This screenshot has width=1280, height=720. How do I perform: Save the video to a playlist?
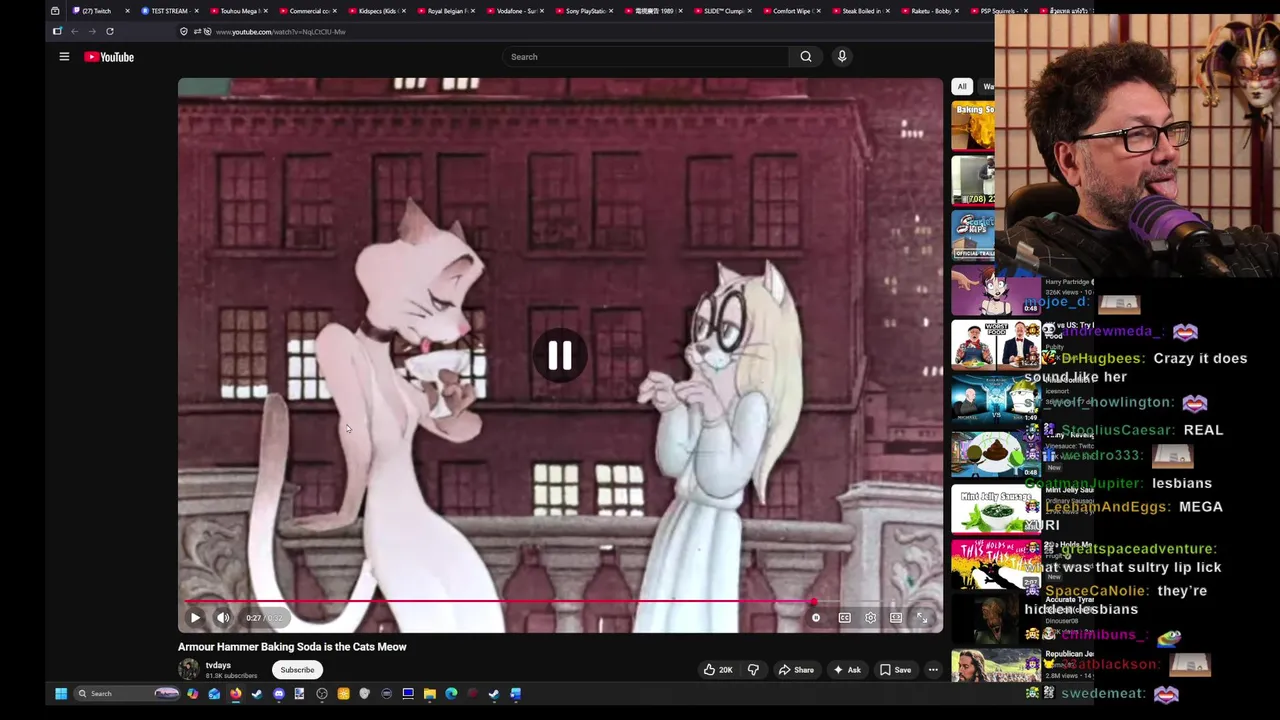pos(895,670)
